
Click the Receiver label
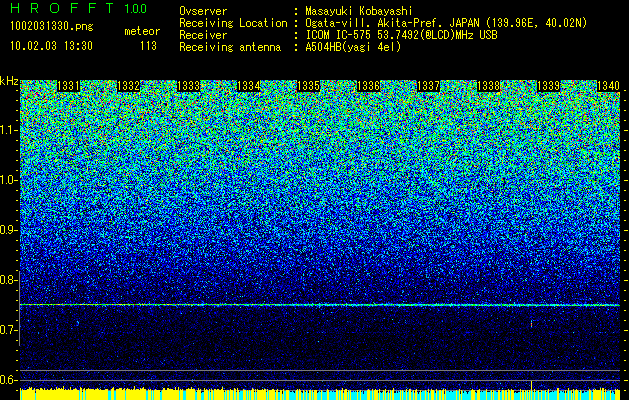click(x=203, y=35)
